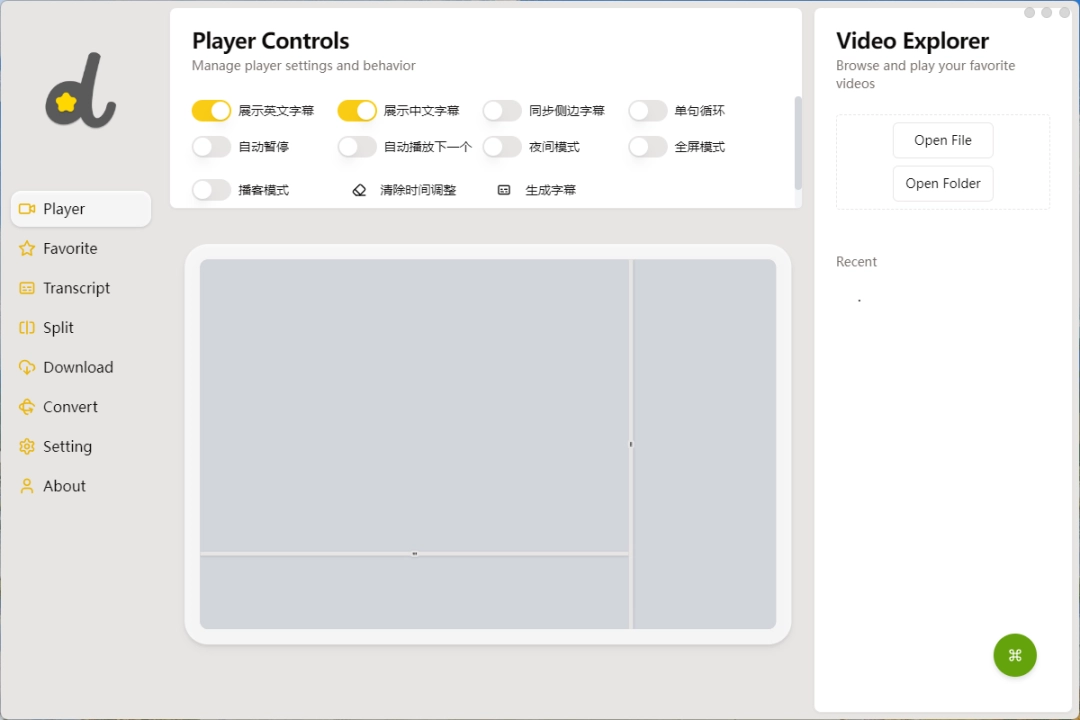Open the Setting page from the sidebar
This screenshot has height=720, width=1080.
(x=27, y=446)
